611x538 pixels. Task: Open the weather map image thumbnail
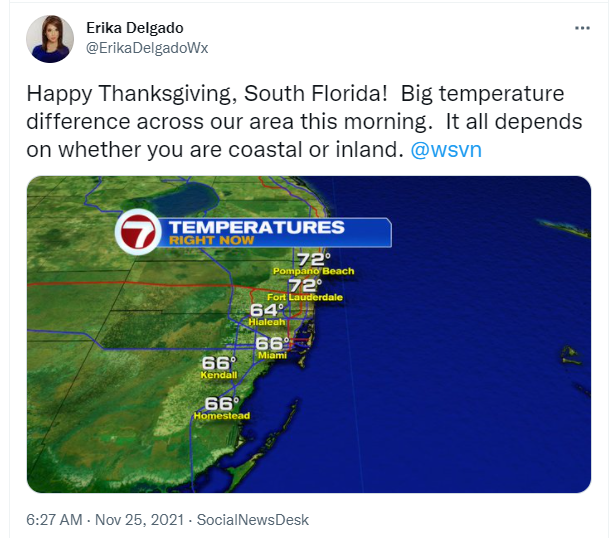pos(309,334)
